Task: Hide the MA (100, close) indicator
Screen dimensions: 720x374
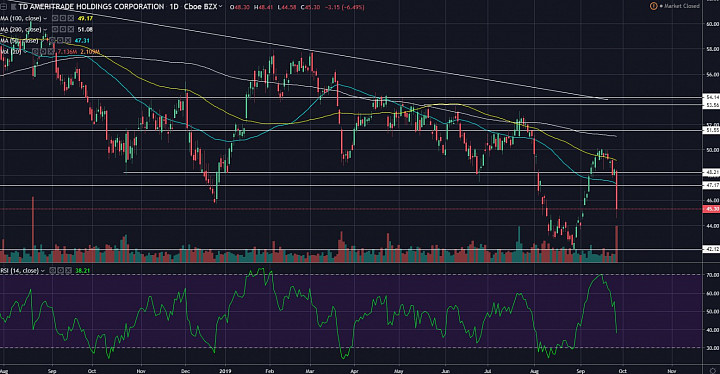Action: coord(55,18)
